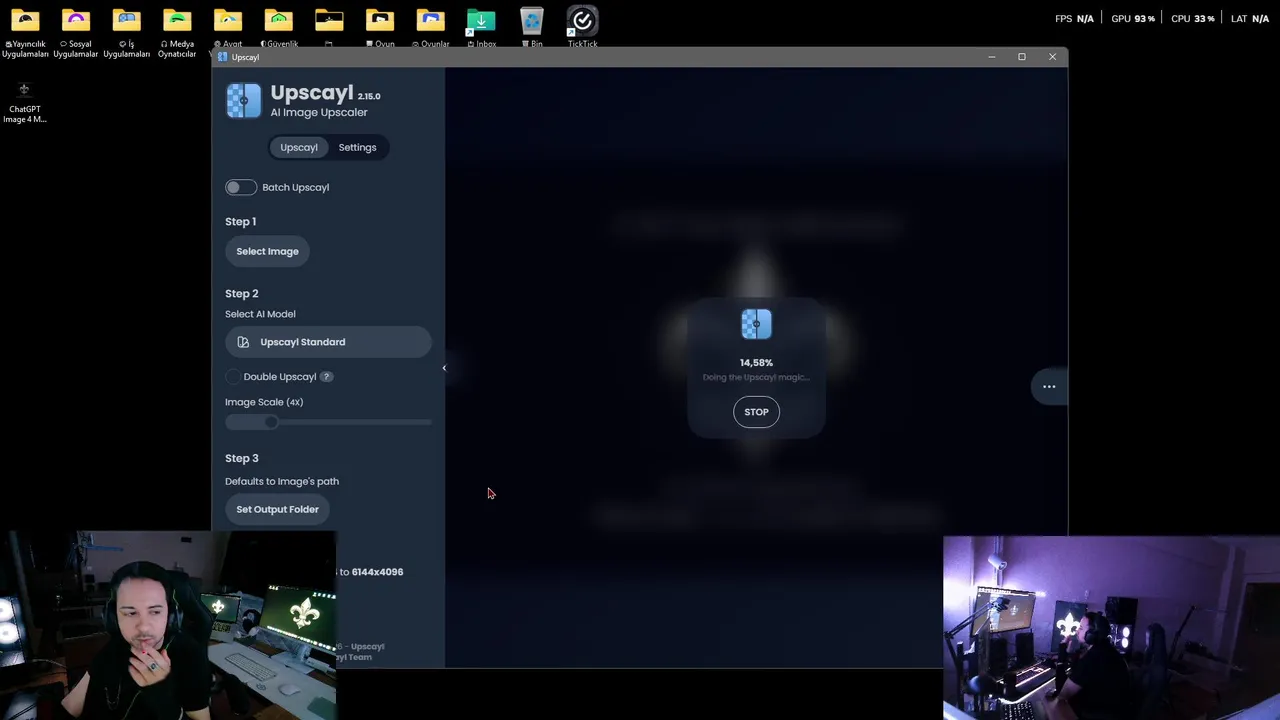1280x720 pixels.
Task: Open the ChatGPT Image 4 M... desktop file
Action: click(25, 102)
